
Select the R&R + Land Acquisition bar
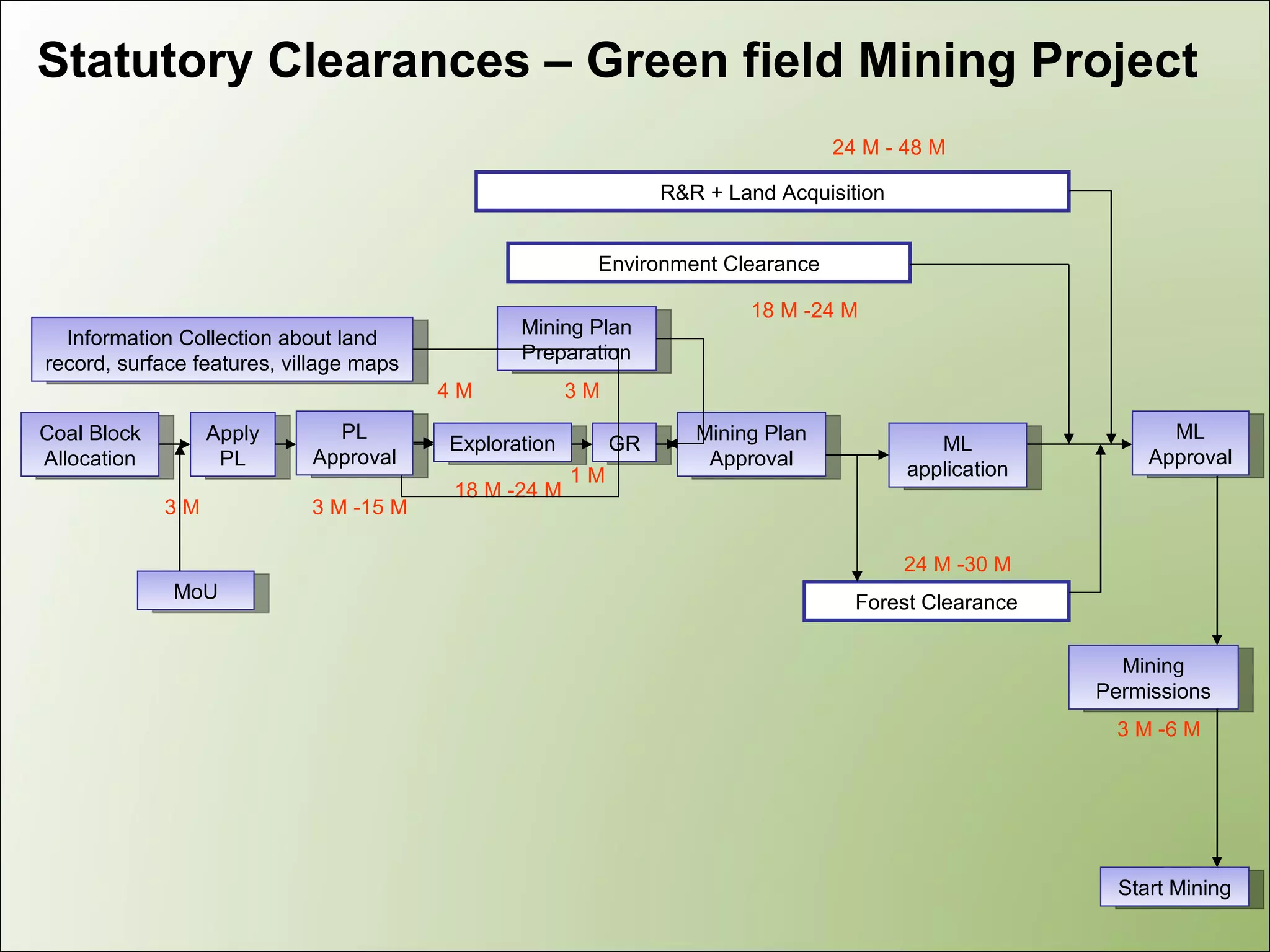pos(772,192)
